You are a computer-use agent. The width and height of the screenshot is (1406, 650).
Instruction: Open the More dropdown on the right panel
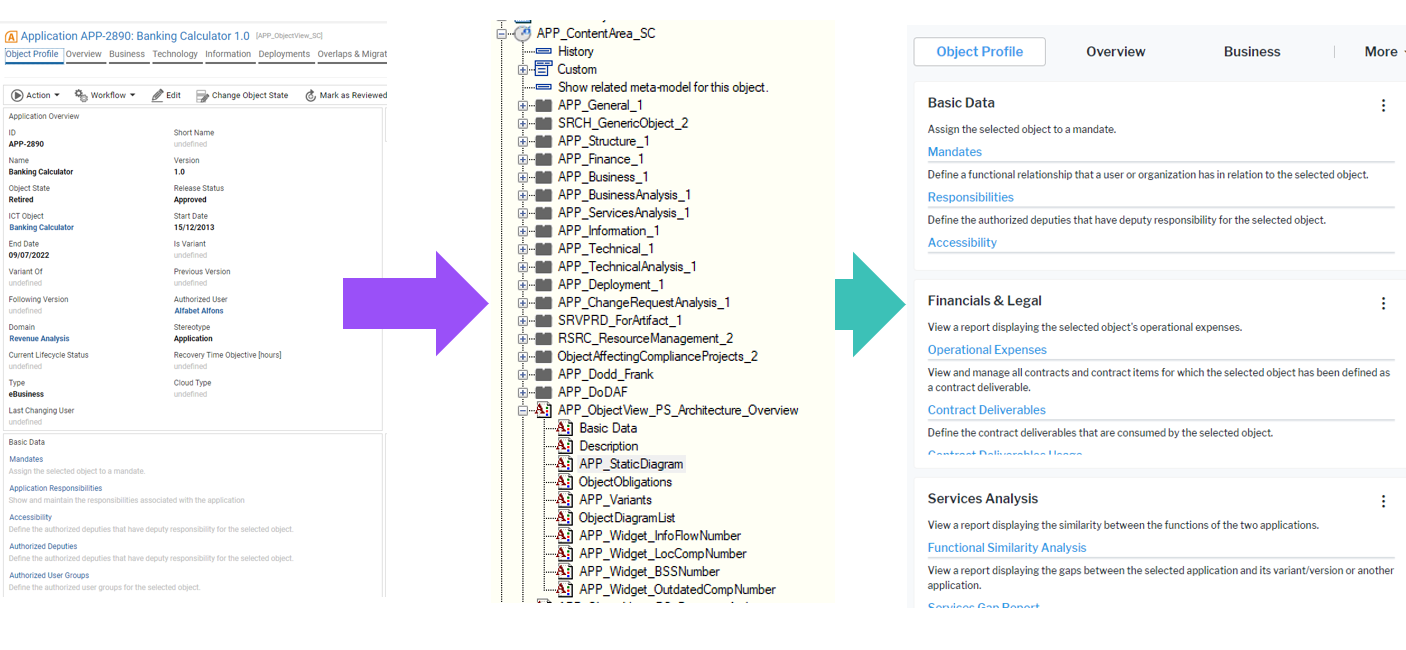coord(1383,51)
